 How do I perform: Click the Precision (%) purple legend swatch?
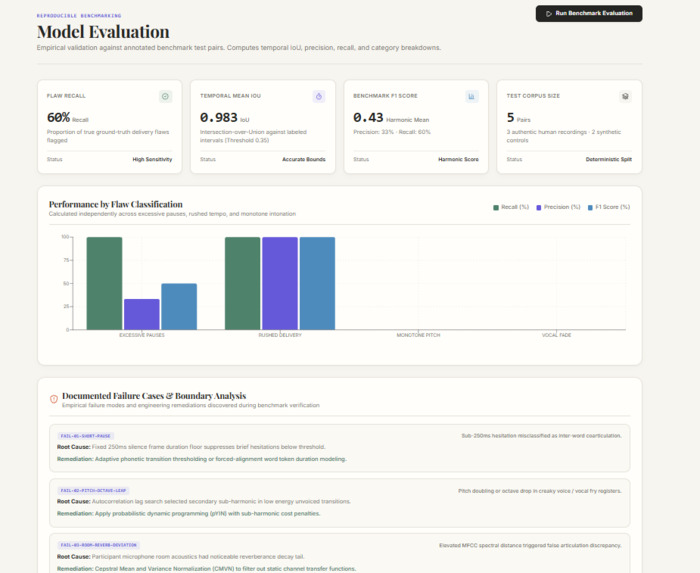[x=538, y=208]
